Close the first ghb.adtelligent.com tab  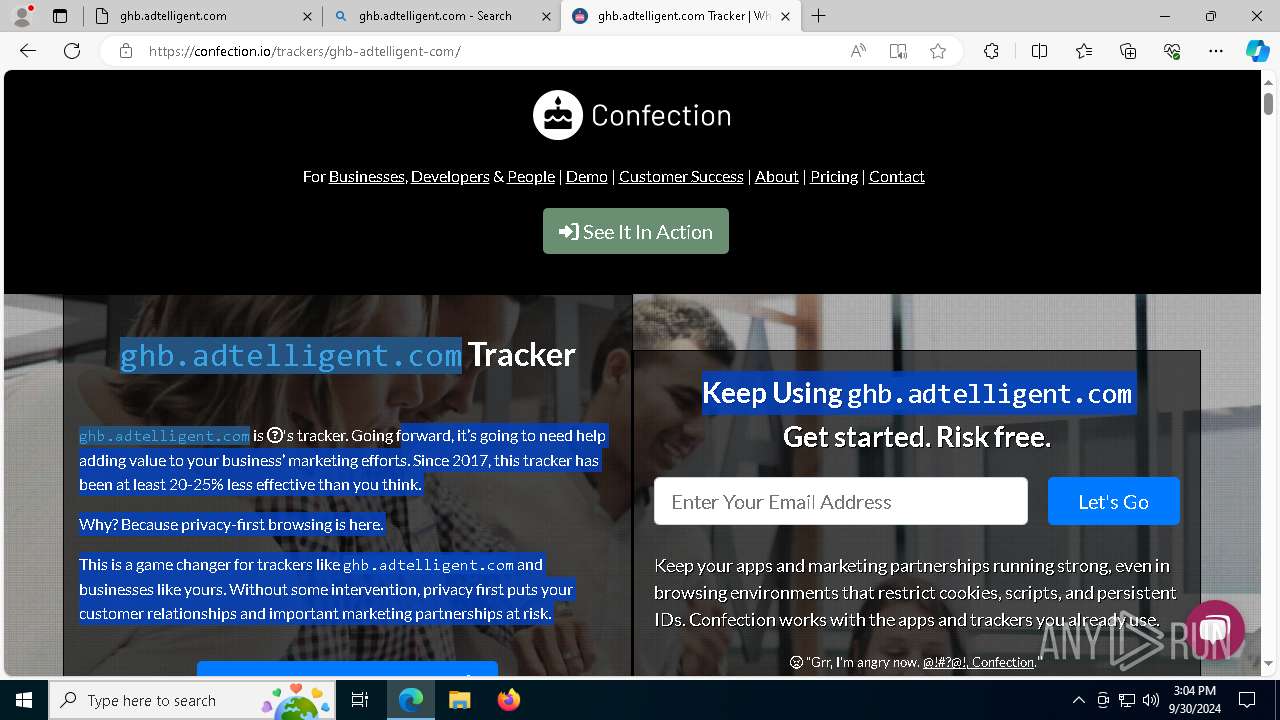click(x=307, y=16)
